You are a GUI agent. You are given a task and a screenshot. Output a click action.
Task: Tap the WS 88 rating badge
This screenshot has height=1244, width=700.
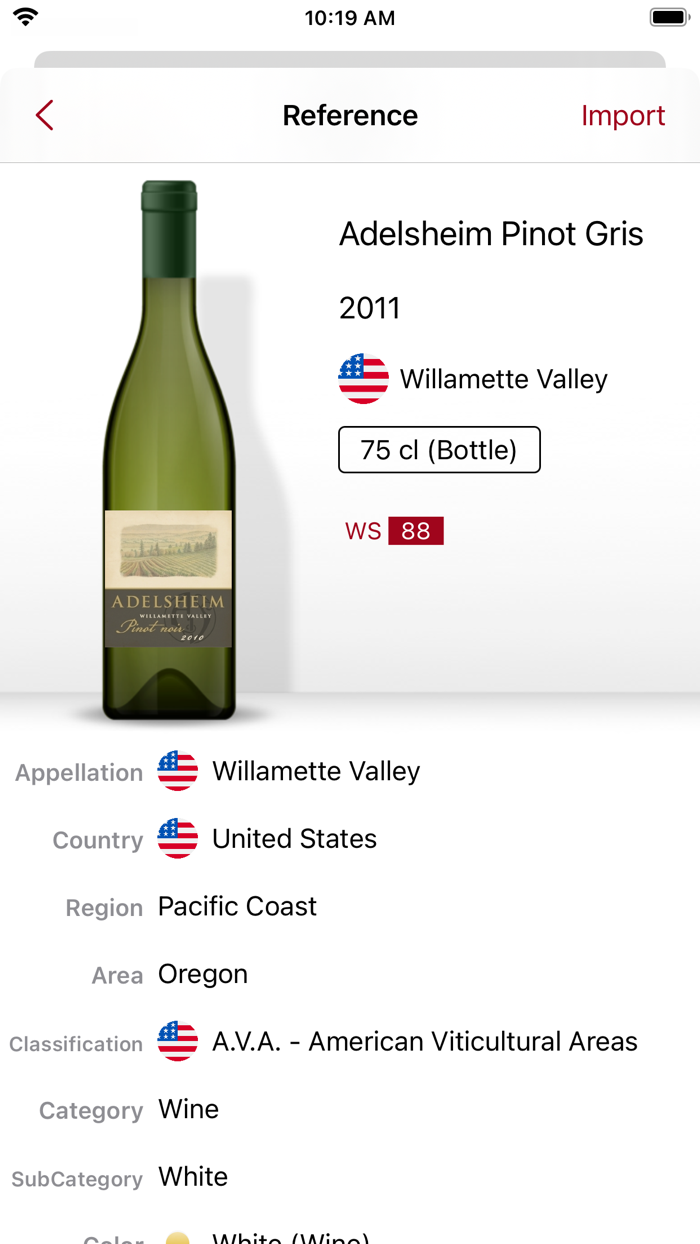point(394,531)
